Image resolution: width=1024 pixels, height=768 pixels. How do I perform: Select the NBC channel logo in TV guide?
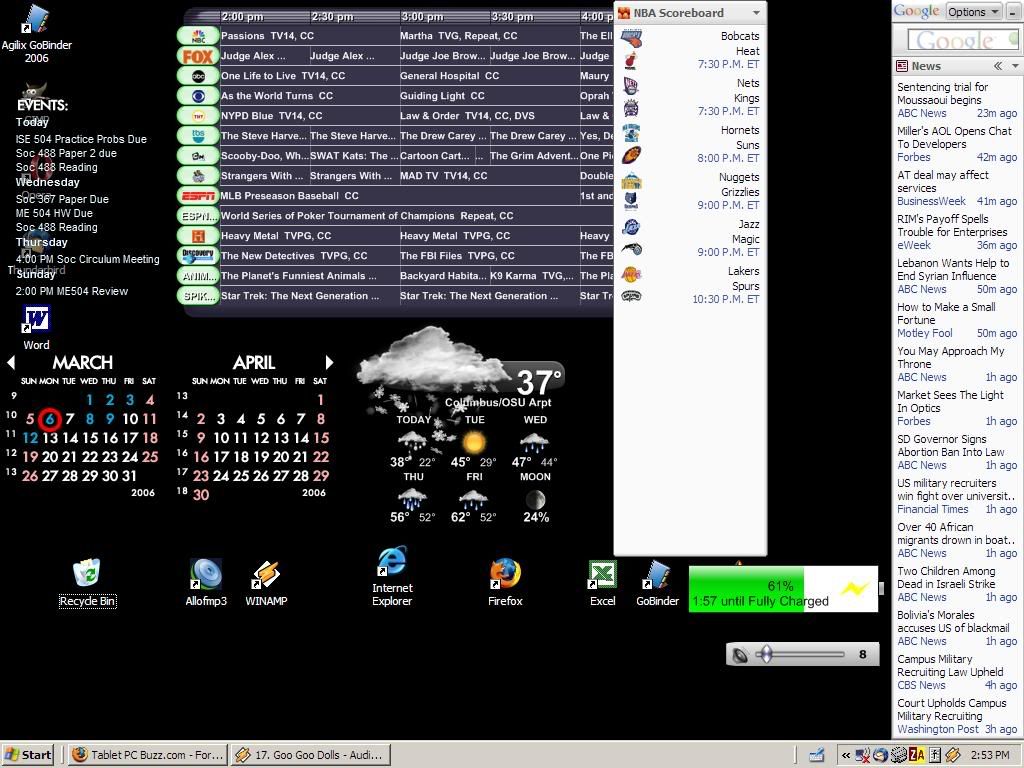pyautogui.click(x=198, y=36)
